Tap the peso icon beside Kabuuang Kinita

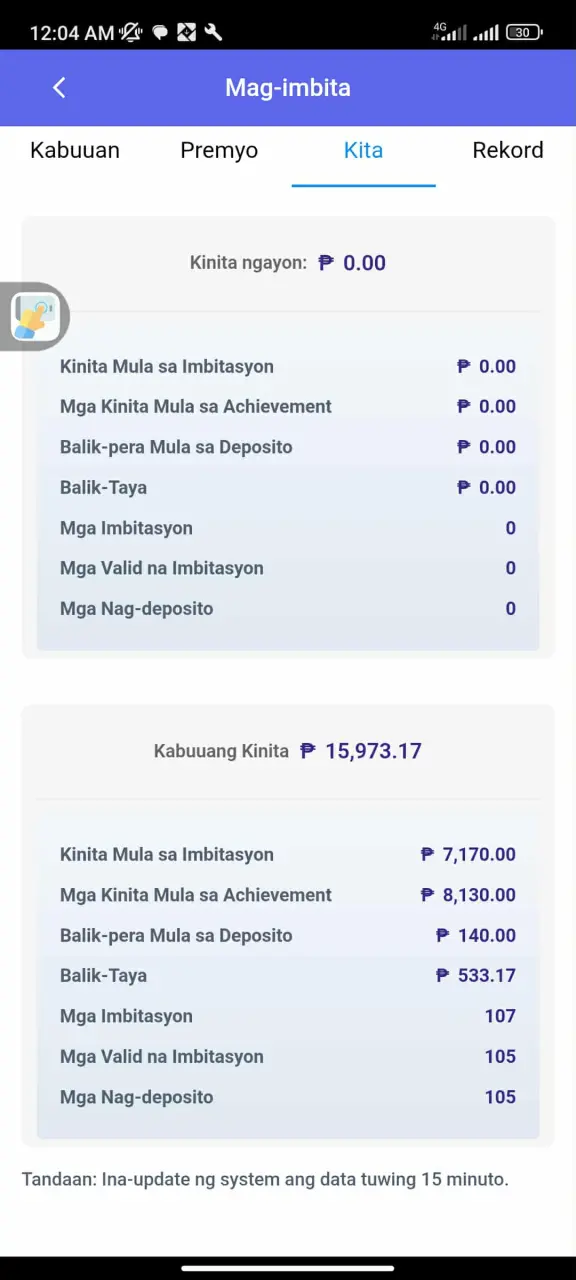pyautogui.click(x=308, y=751)
